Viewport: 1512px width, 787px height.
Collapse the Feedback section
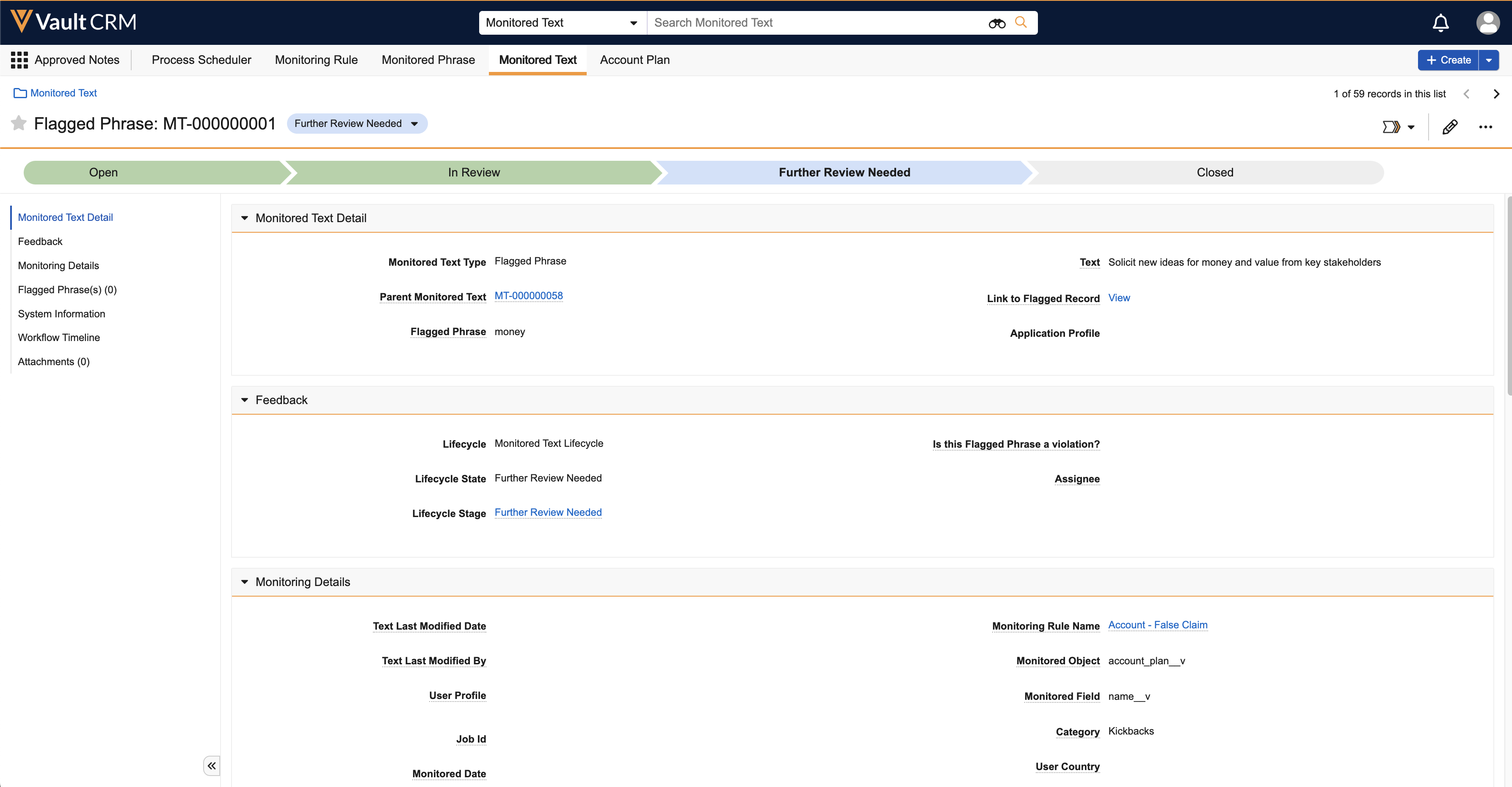245,400
